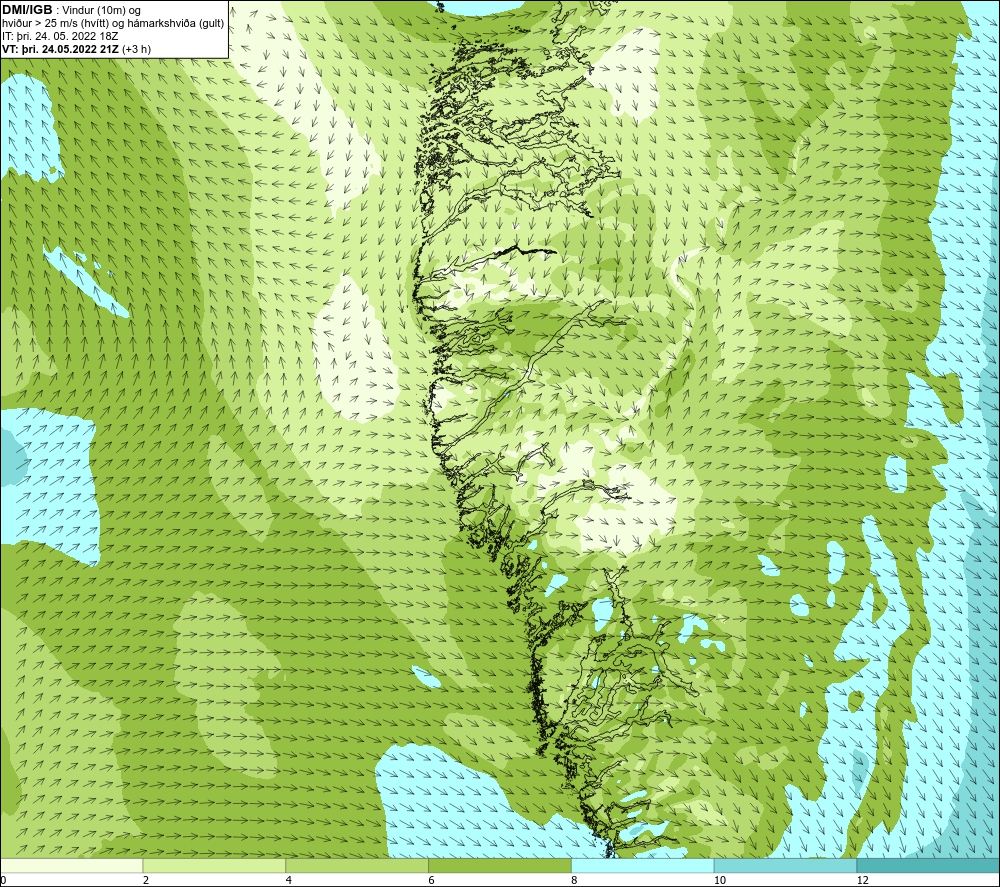Select the 6–8 m/s dark green swatch
1000x887 pixels.
pyautogui.click(x=500, y=865)
